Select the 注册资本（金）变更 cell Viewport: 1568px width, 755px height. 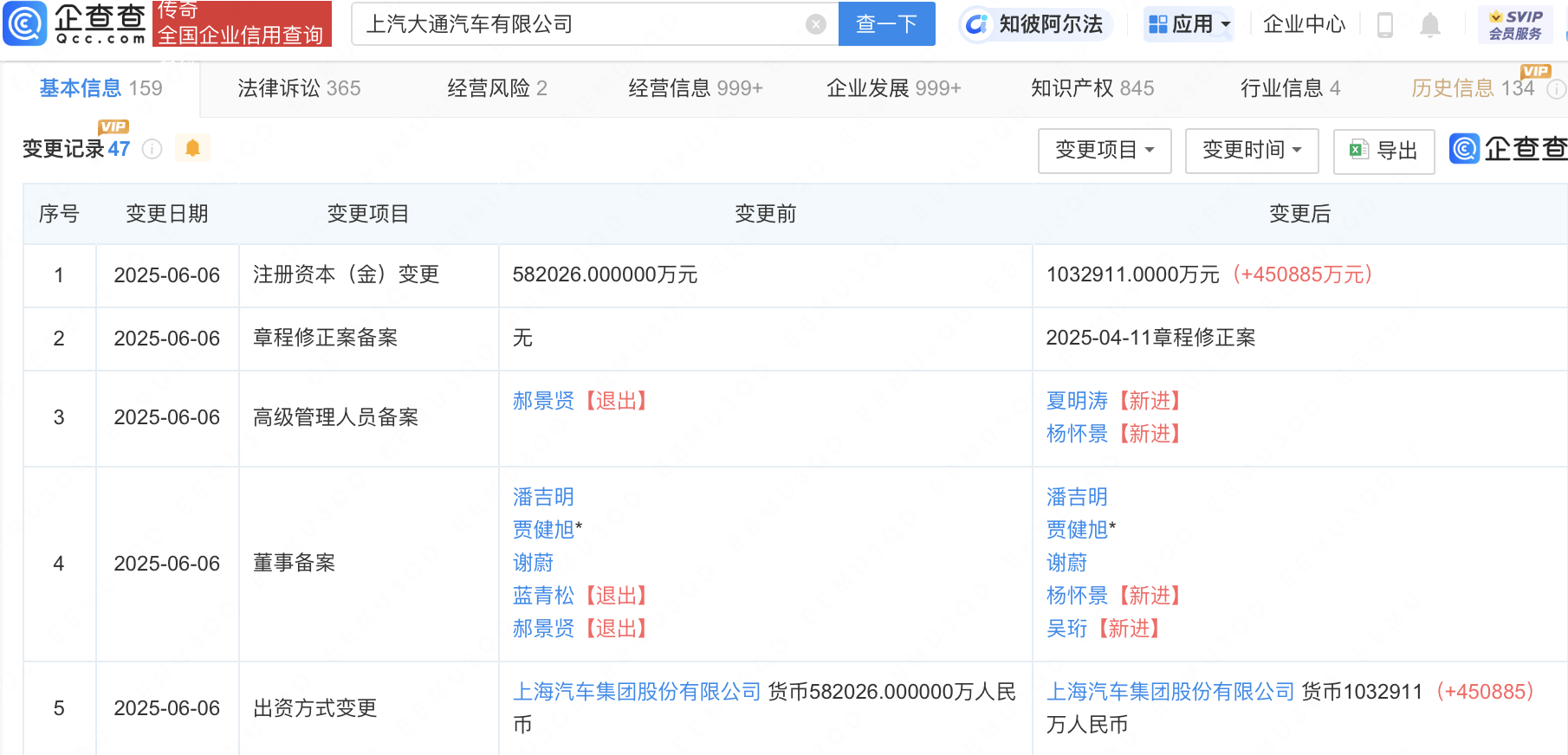pyautogui.click(x=369, y=275)
